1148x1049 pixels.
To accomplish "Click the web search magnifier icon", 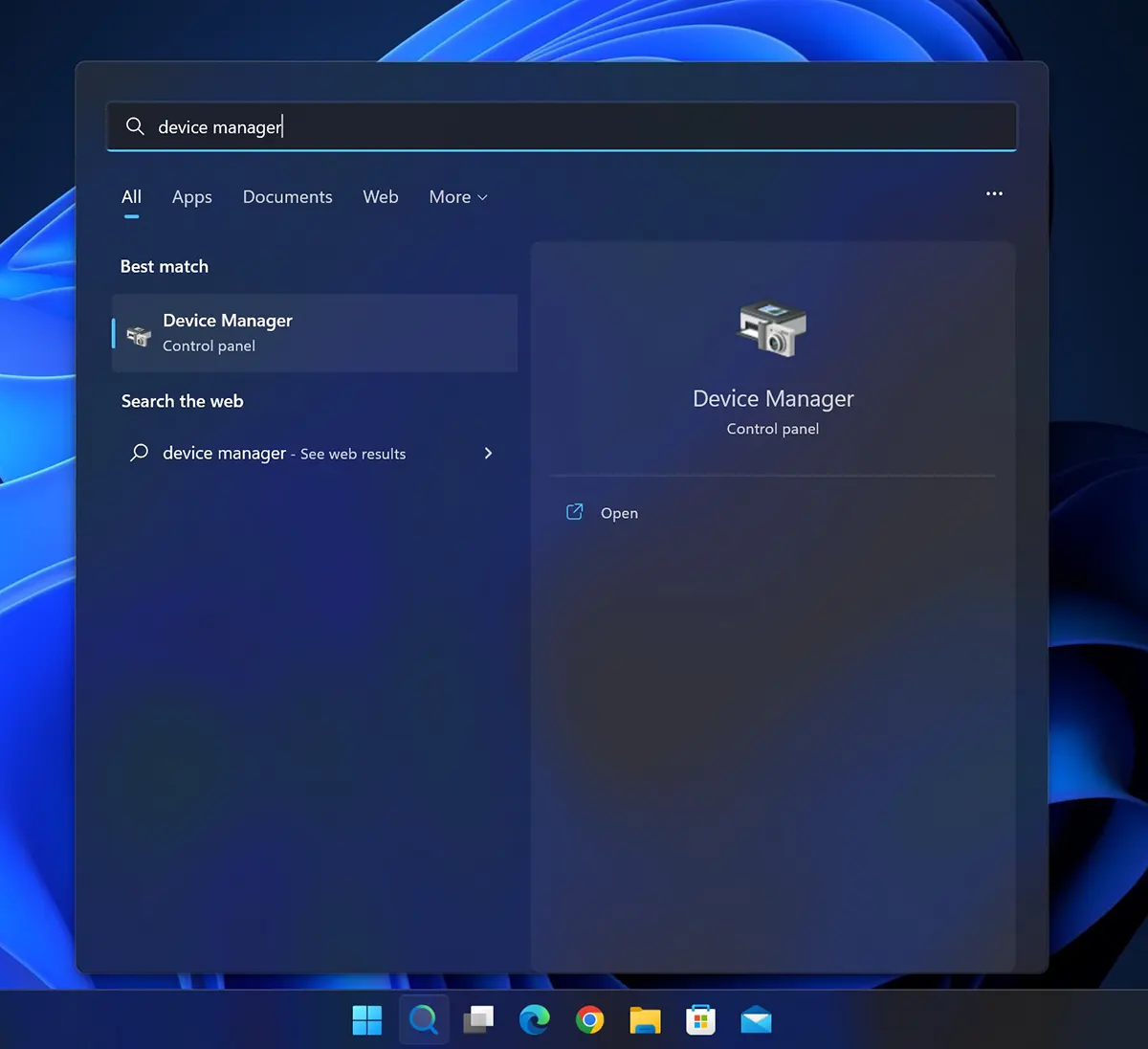I will (140, 453).
